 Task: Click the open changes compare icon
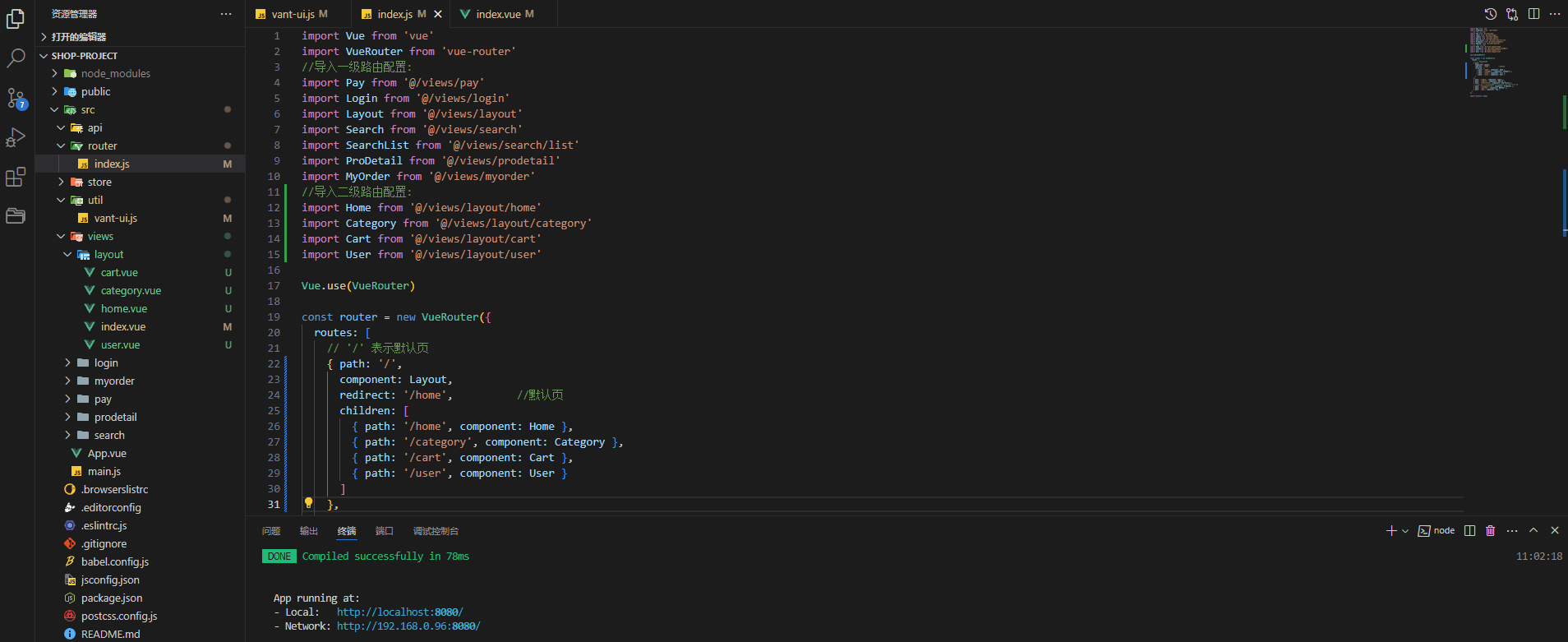(x=1512, y=14)
